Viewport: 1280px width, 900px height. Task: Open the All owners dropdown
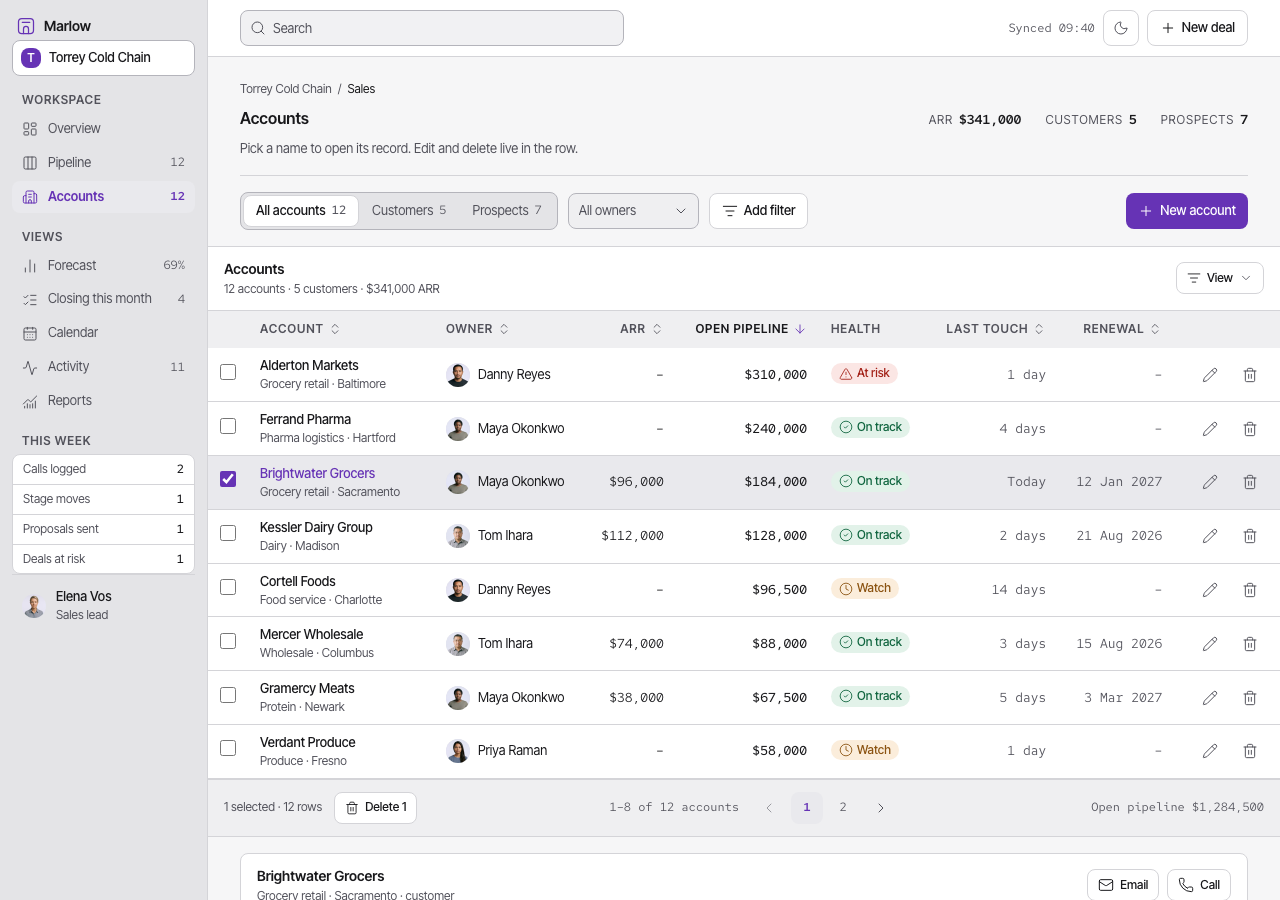[633, 211]
